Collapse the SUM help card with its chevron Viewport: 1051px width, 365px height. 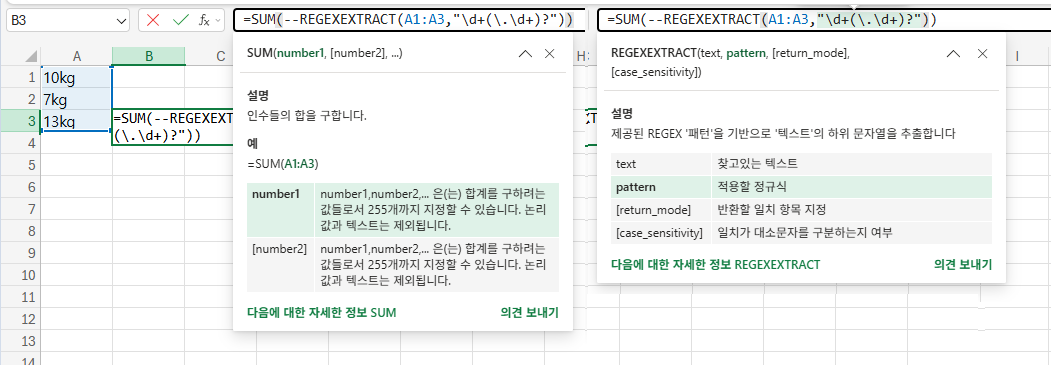[526, 54]
